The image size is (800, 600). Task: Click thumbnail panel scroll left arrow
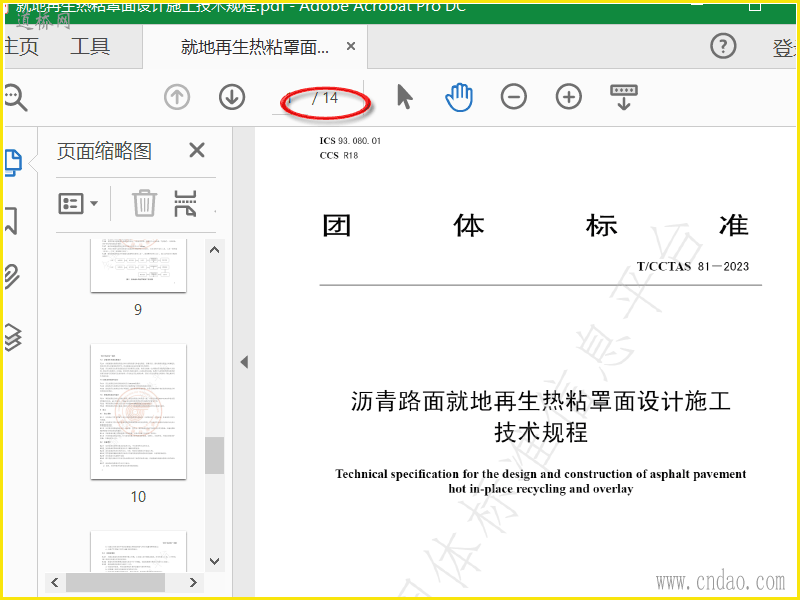[55, 582]
